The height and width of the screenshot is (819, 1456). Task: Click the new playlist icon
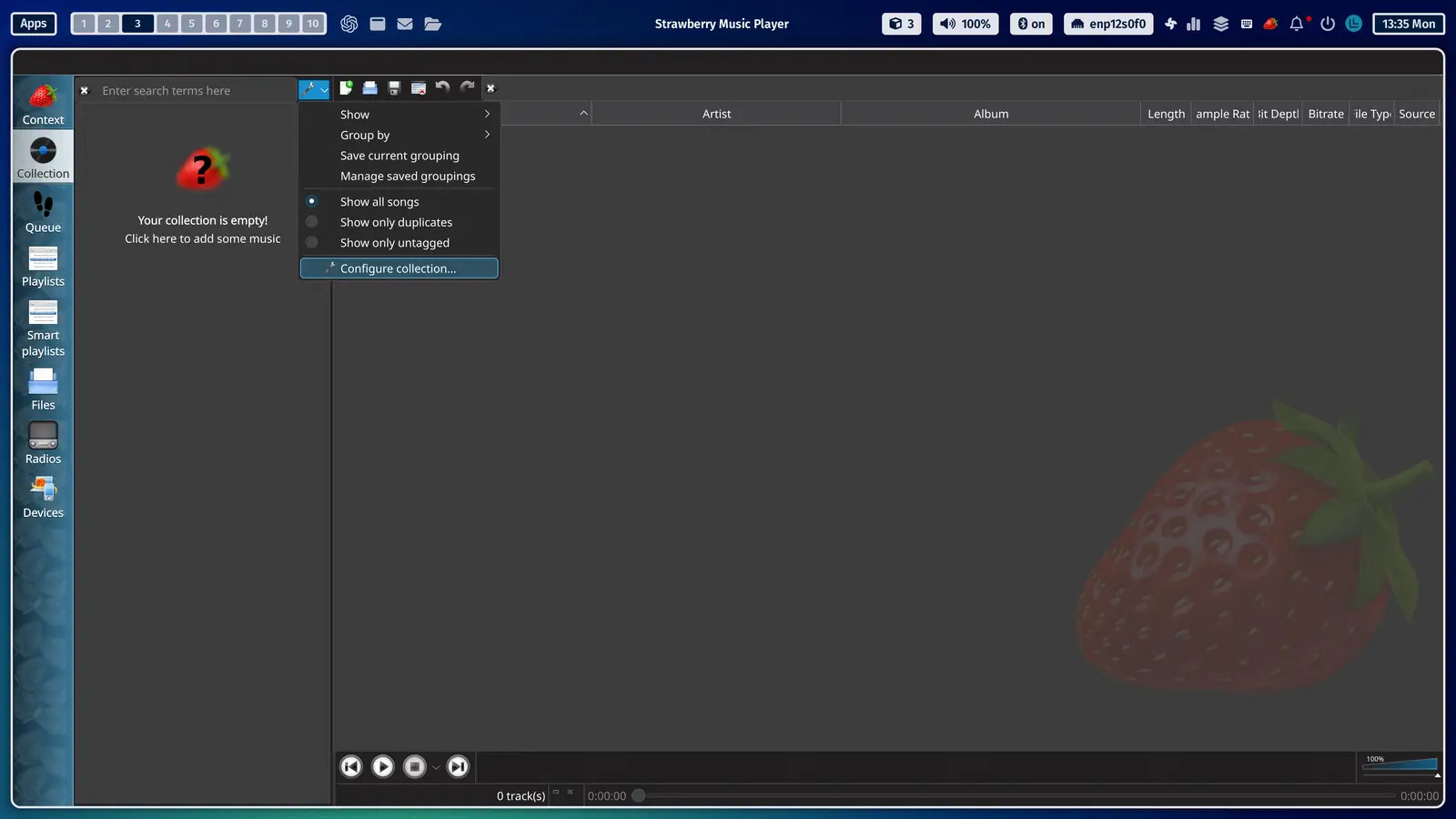(x=346, y=88)
